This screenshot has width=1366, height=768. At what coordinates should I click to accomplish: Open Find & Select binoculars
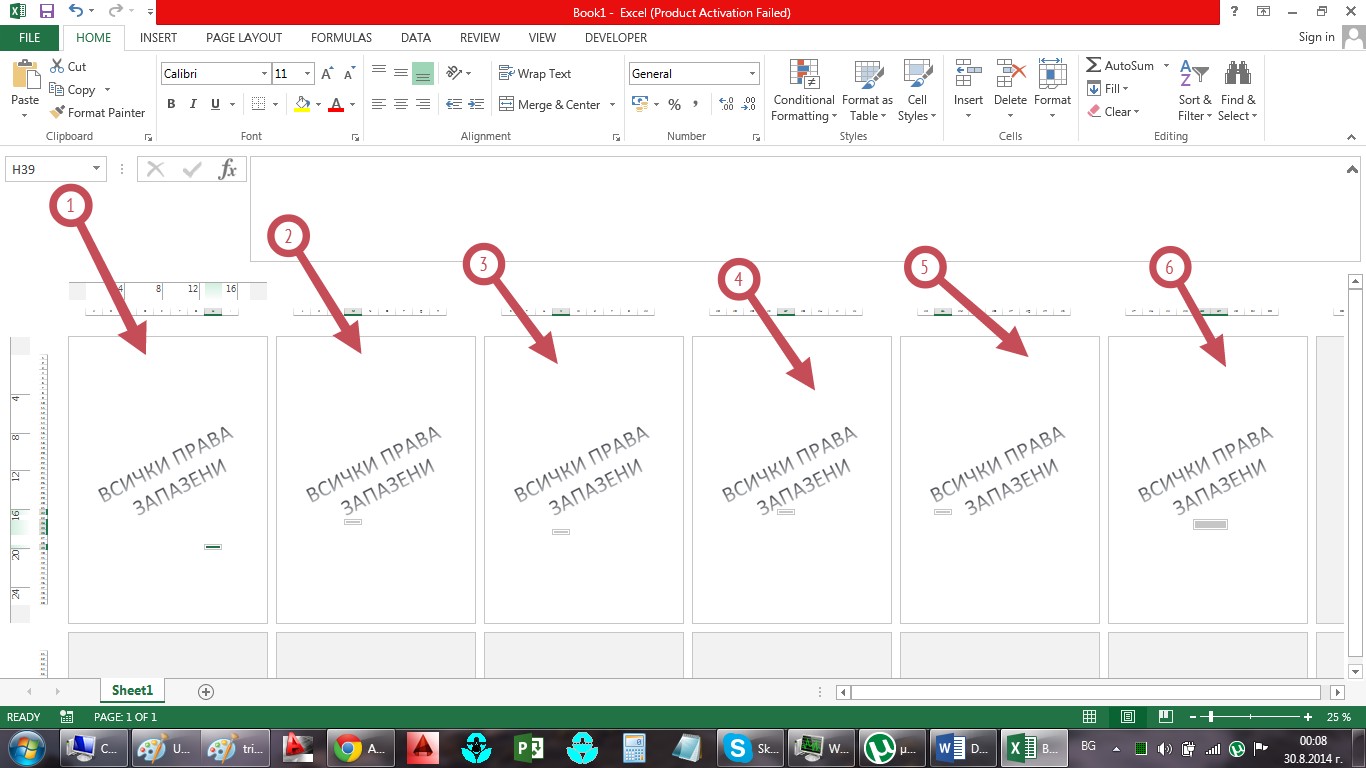(x=1238, y=91)
